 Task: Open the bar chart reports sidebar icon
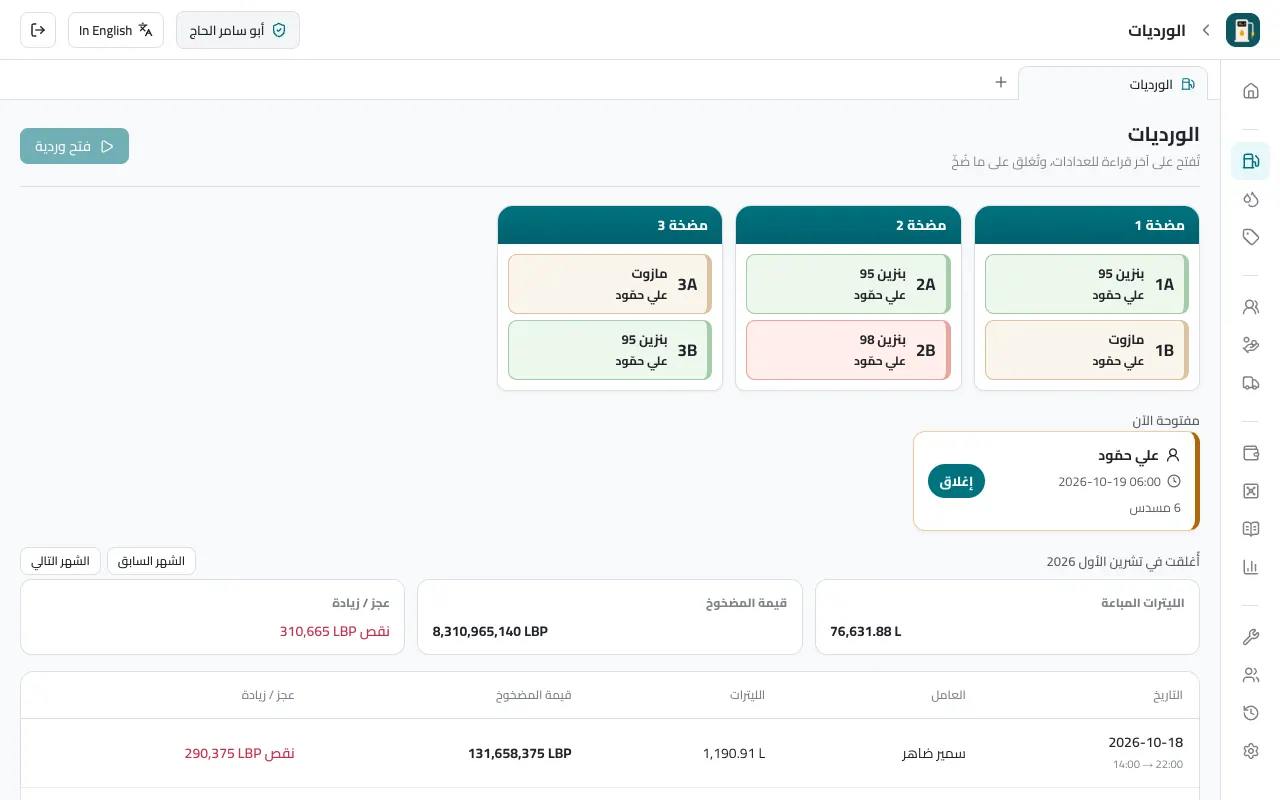1250,567
